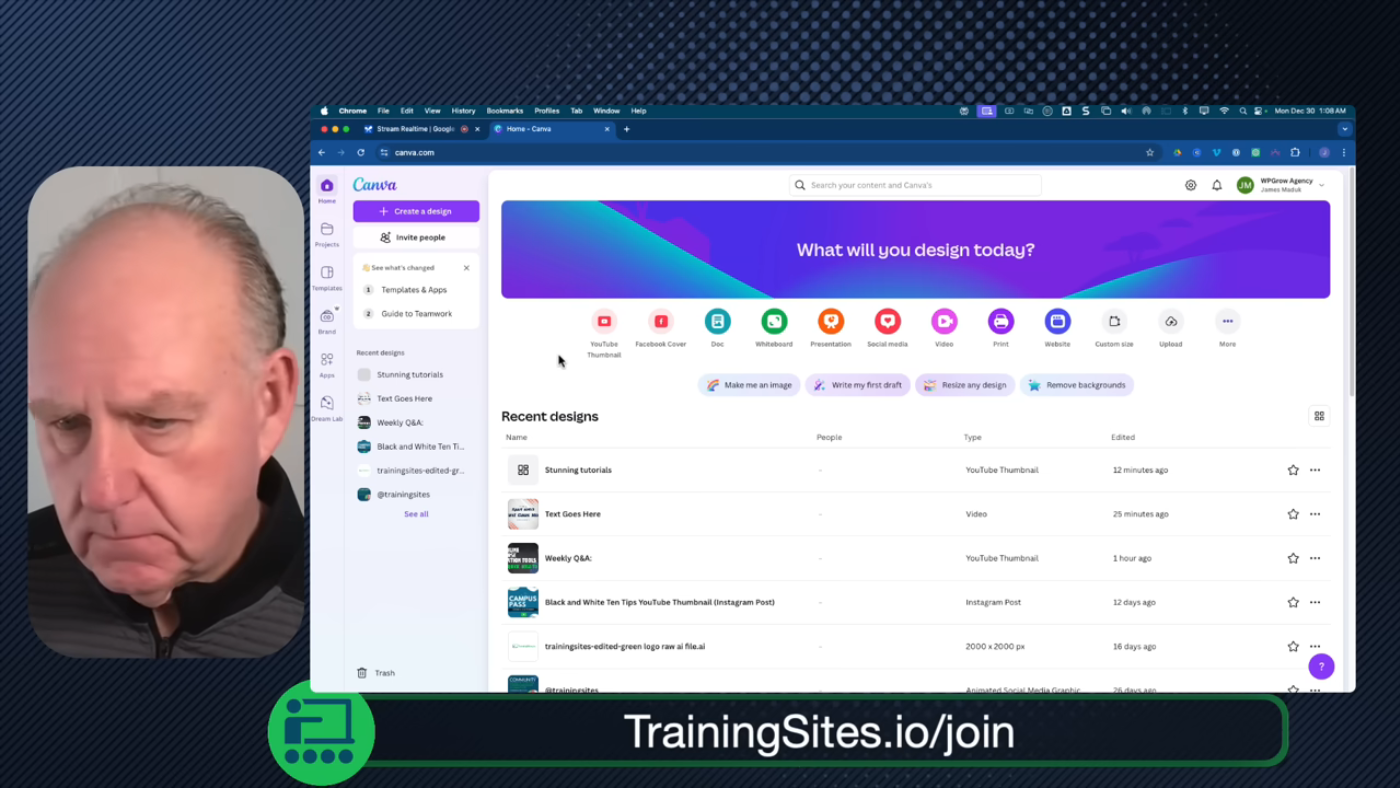Choose the Video design icon
This screenshot has width=1400, height=788.
coord(944,321)
